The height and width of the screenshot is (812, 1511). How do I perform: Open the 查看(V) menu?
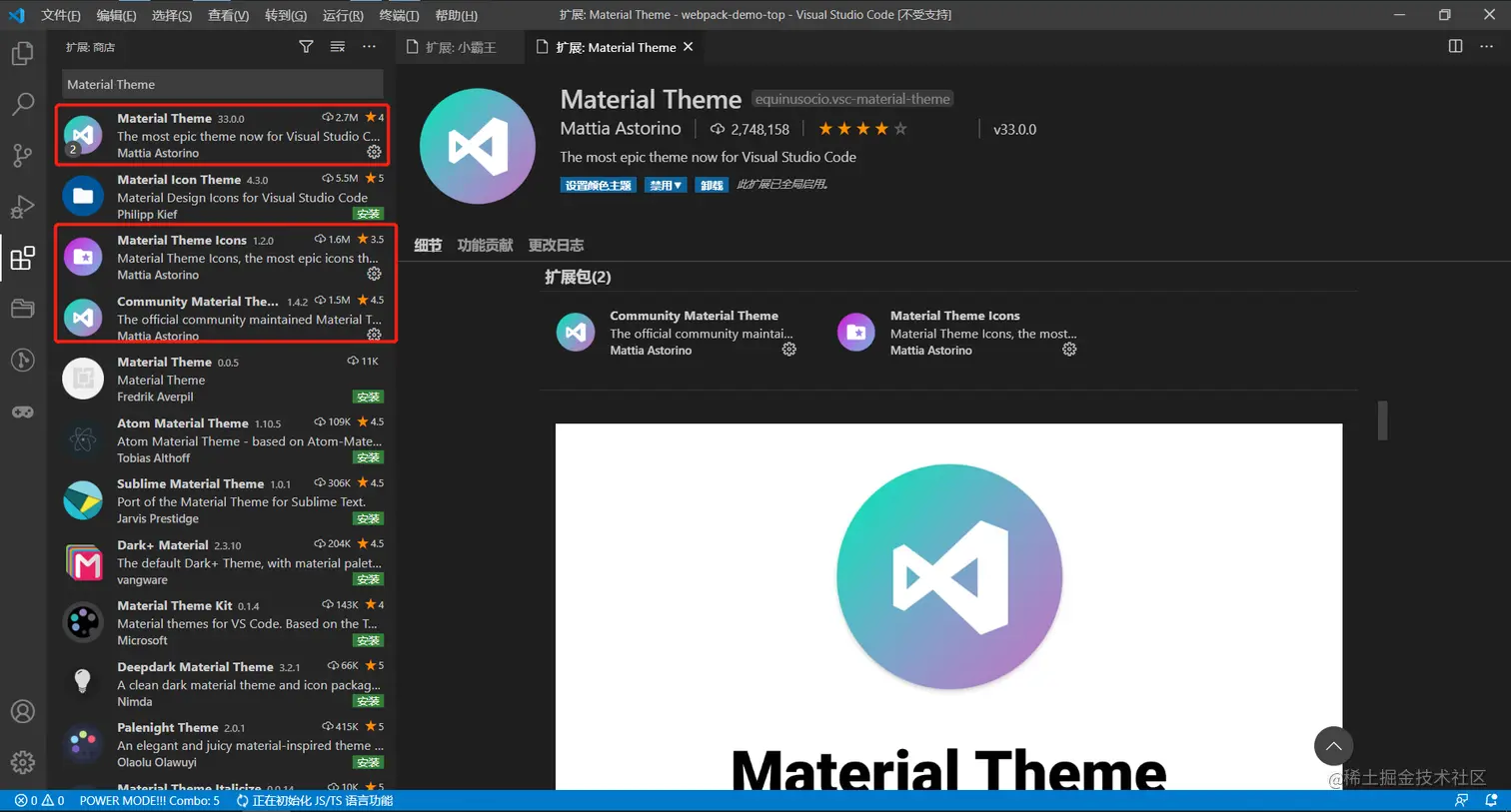pyautogui.click(x=228, y=15)
